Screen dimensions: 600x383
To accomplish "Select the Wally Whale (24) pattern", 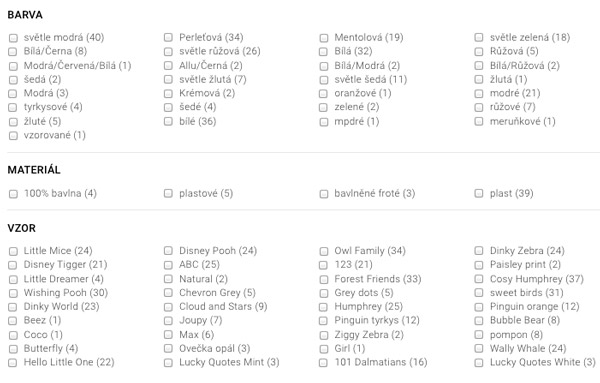I will tap(479, 349).
